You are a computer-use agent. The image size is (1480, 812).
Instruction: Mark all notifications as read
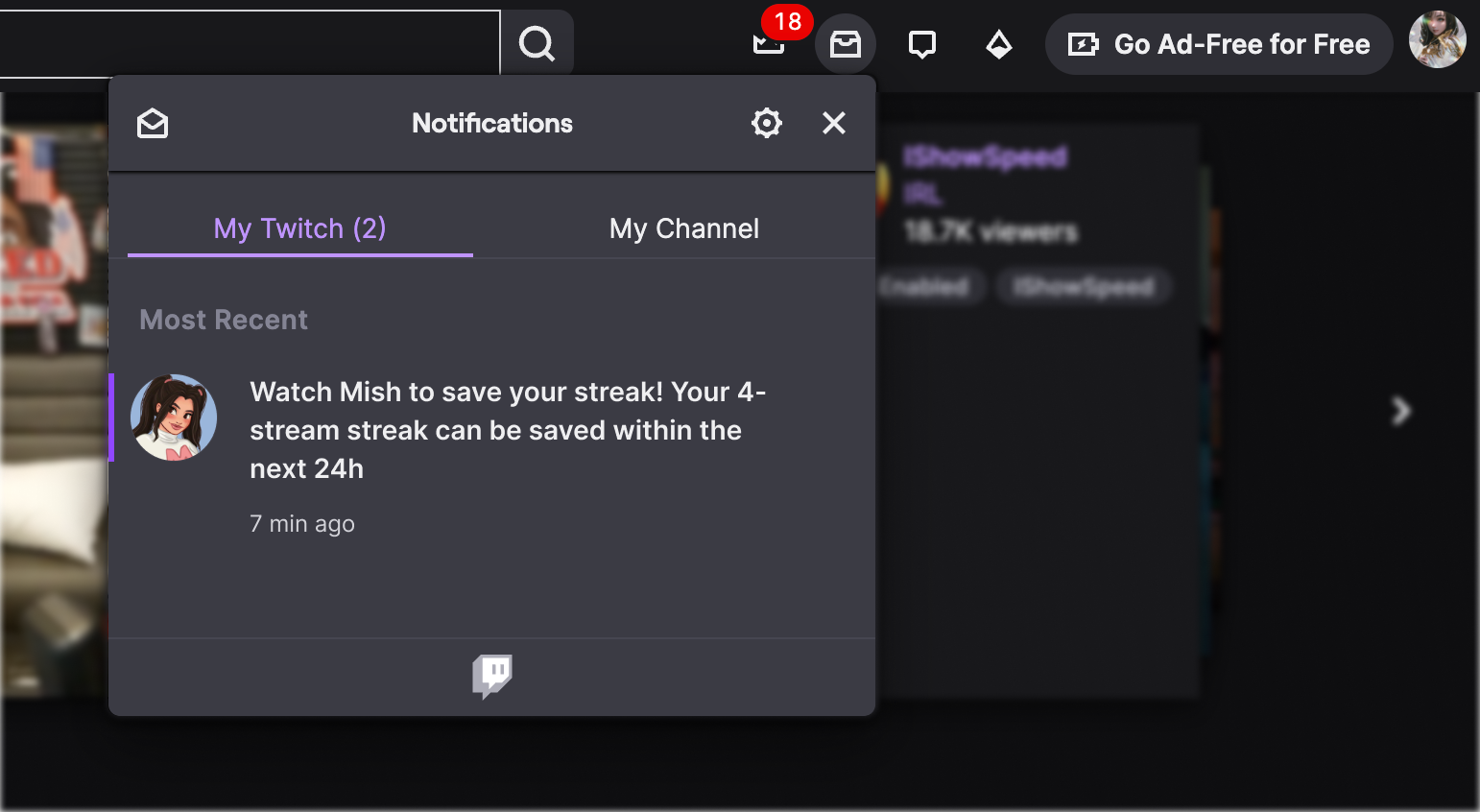coord(153,124)
